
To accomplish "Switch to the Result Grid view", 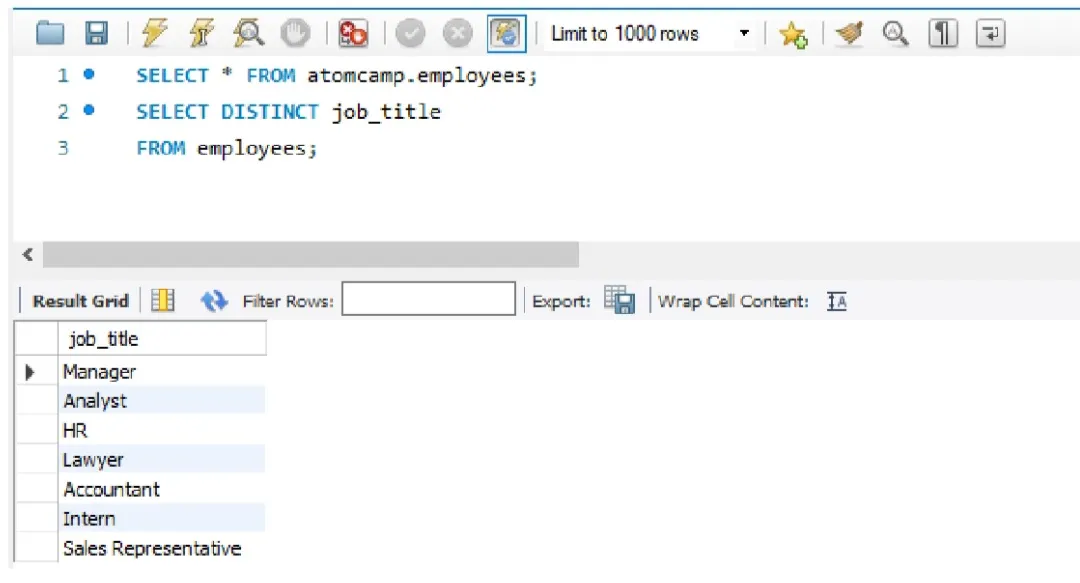I will pos(79,300).
